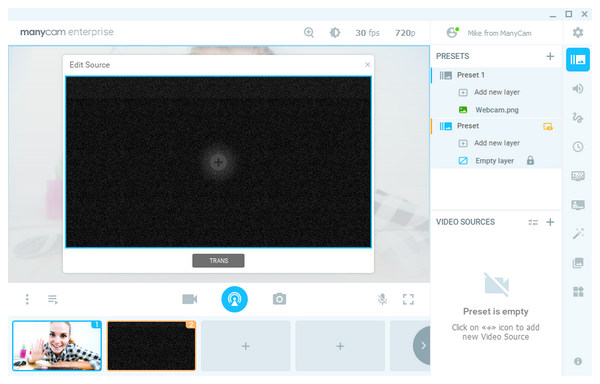Select Preset 1 in presets list

[496, 75]
